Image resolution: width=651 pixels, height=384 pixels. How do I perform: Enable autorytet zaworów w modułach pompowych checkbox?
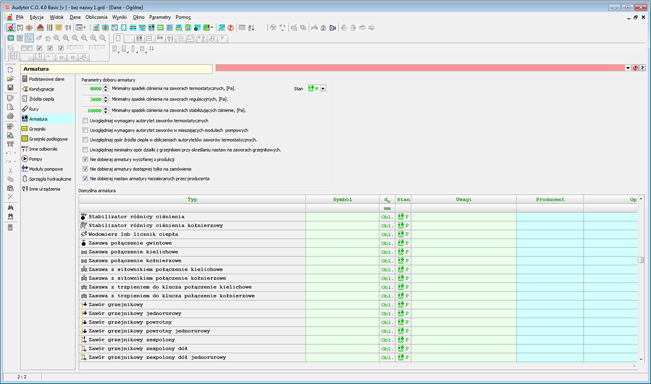85,130
